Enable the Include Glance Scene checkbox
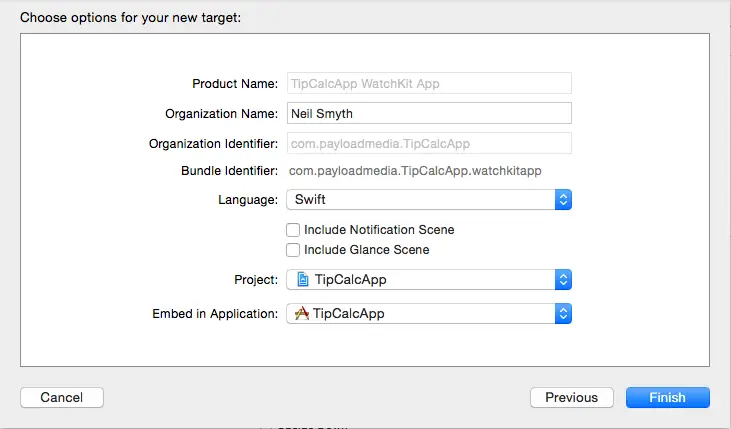 [294, 250]
